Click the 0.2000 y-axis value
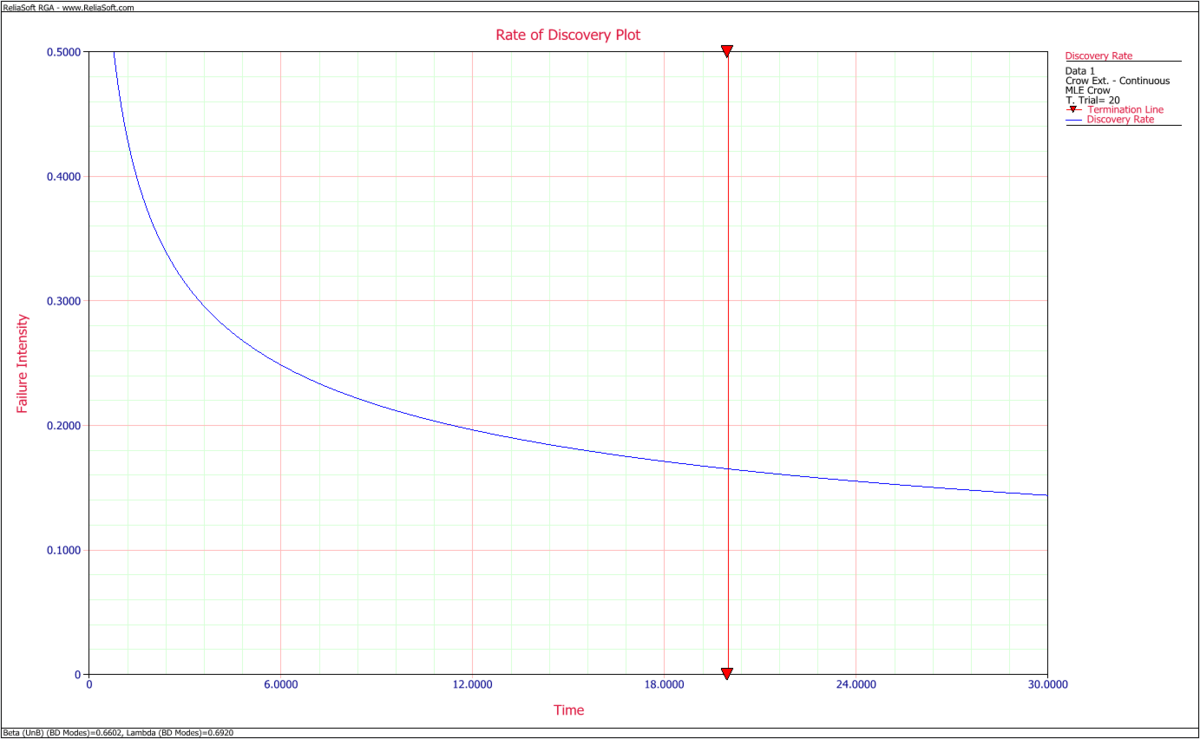The image size is (1200, 739). pos(63,426)
